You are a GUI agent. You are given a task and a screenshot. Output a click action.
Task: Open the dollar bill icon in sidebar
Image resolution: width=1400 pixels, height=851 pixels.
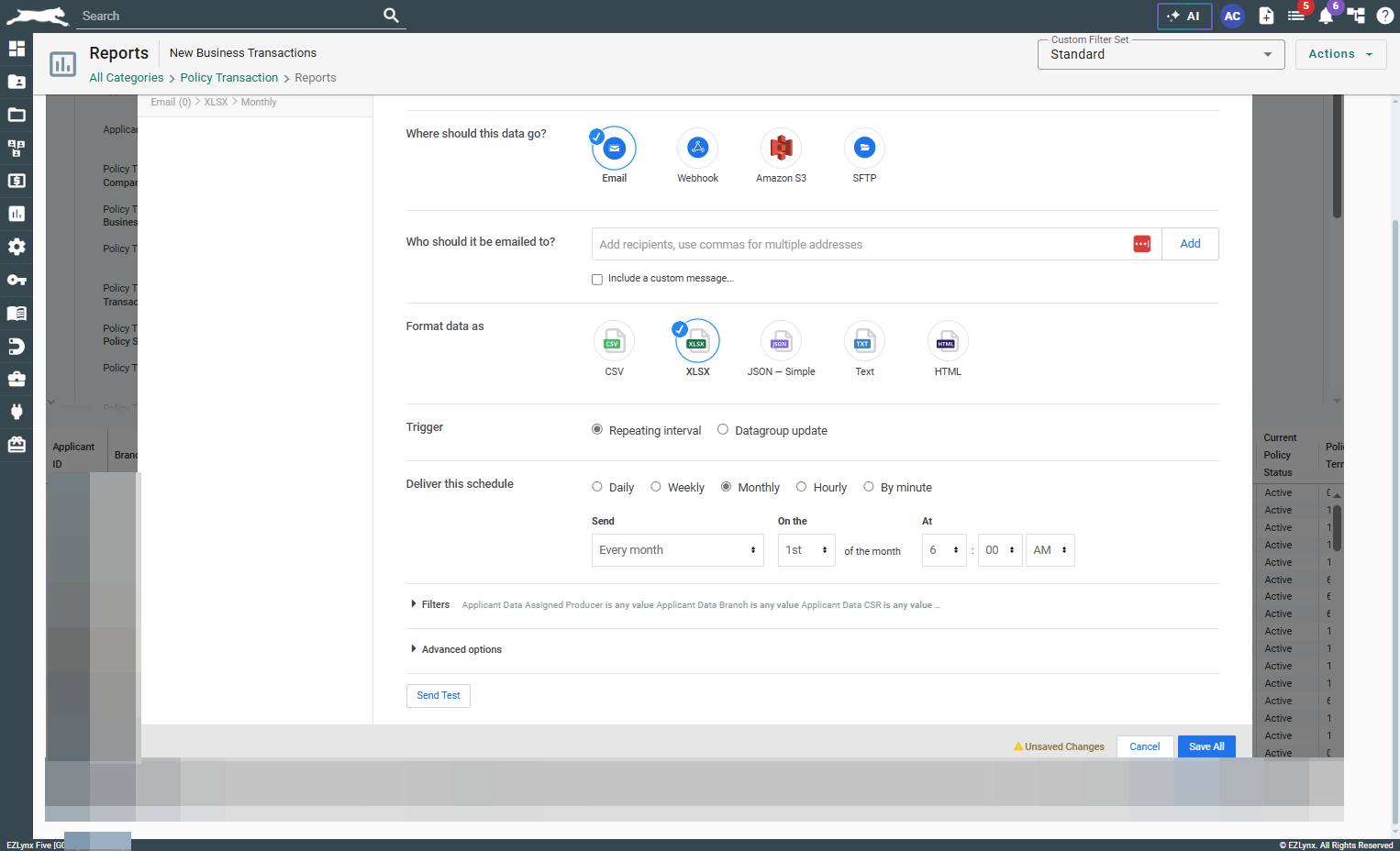click(17, 181)
